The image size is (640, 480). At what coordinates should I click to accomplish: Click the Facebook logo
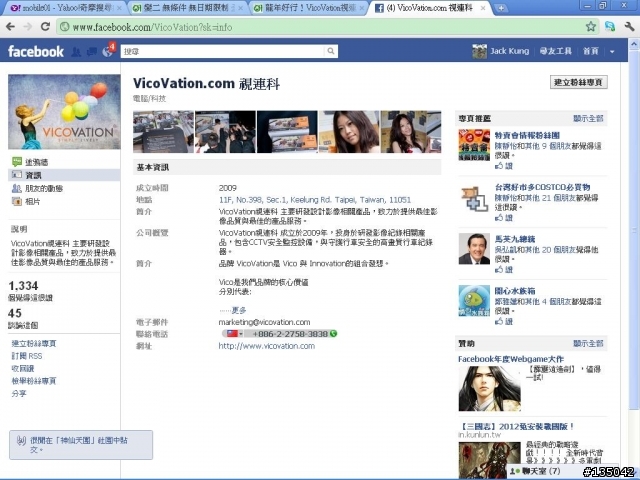pos(36,51)
